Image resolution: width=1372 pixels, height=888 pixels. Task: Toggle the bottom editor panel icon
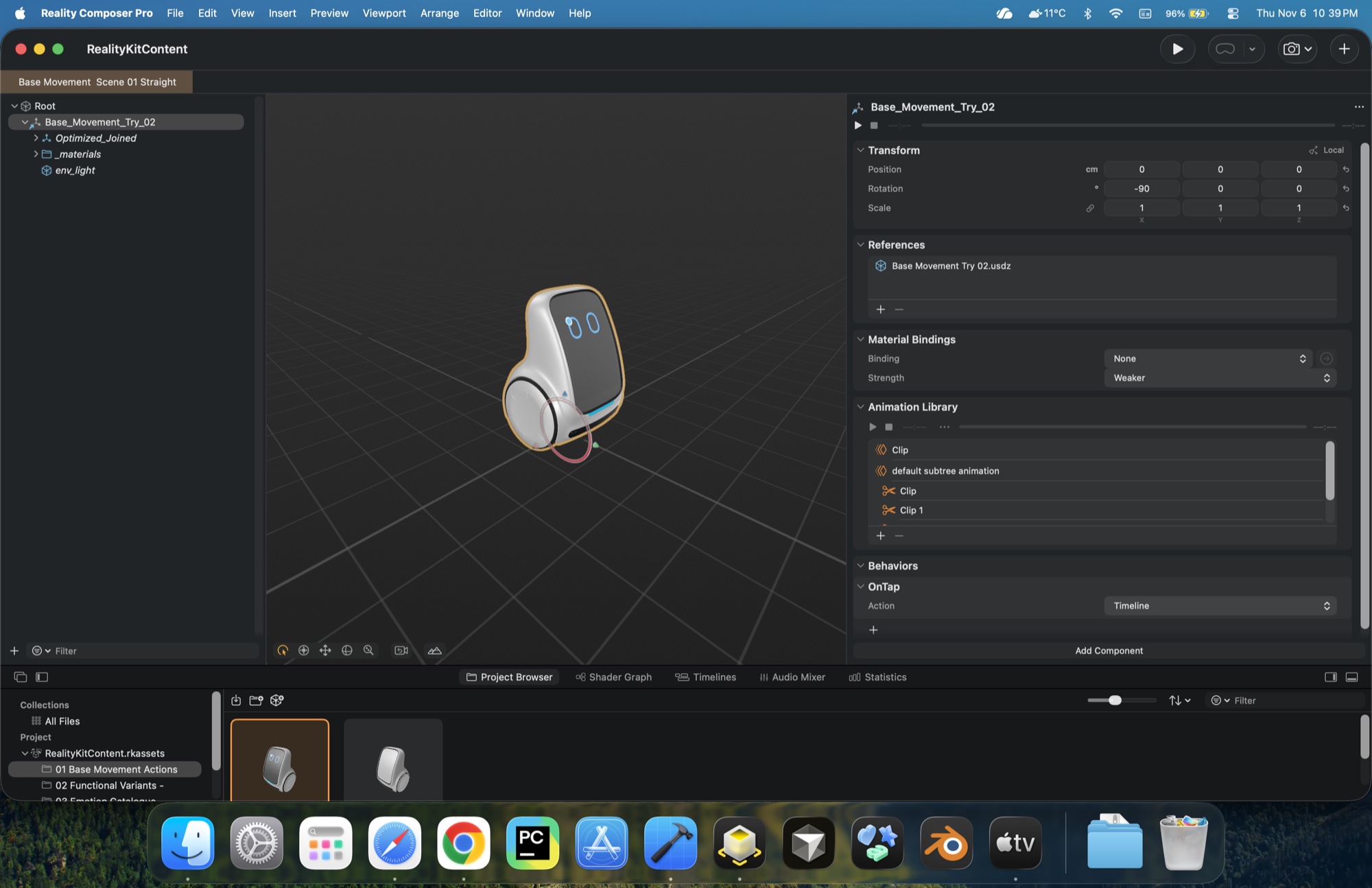[1351, 677]
